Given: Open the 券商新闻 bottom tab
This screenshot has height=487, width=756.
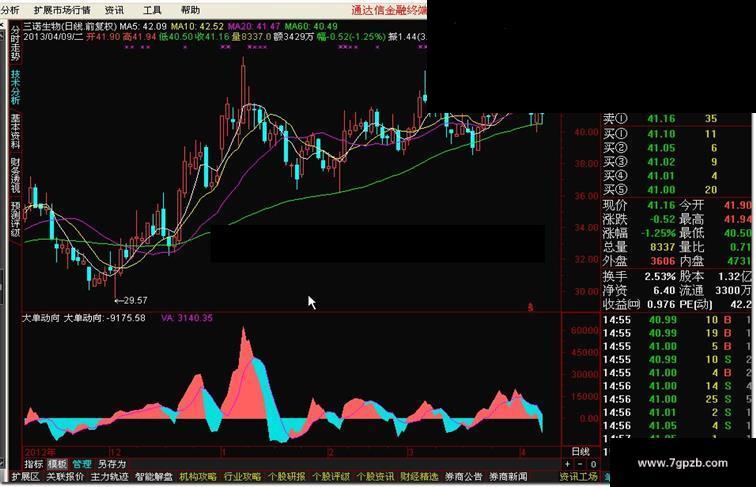Looking at the screenshot, I should tap(508, 477).
